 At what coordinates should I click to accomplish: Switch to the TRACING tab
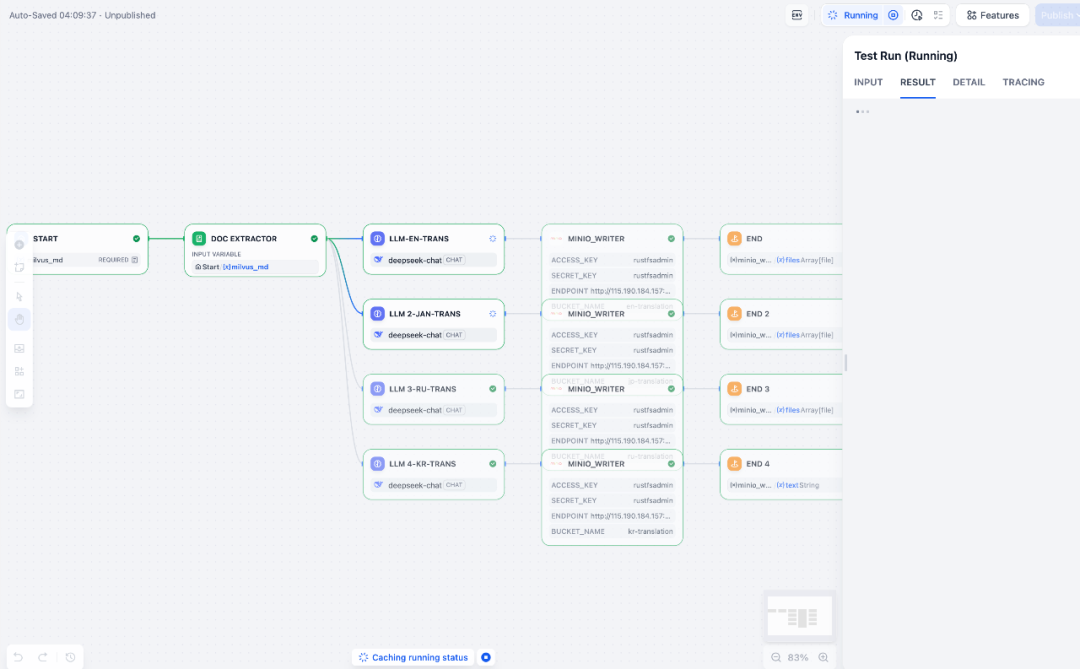[x=1023, y=82]
